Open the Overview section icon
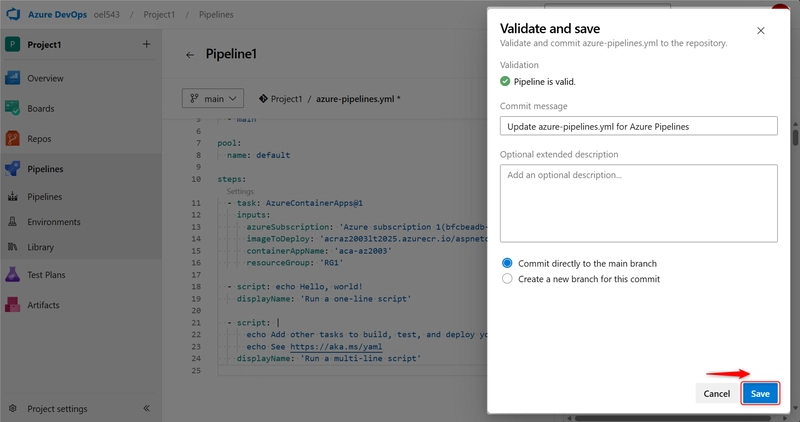Image resolution: width=800 pixels, height=422 pixels. (x=14, y=78)
